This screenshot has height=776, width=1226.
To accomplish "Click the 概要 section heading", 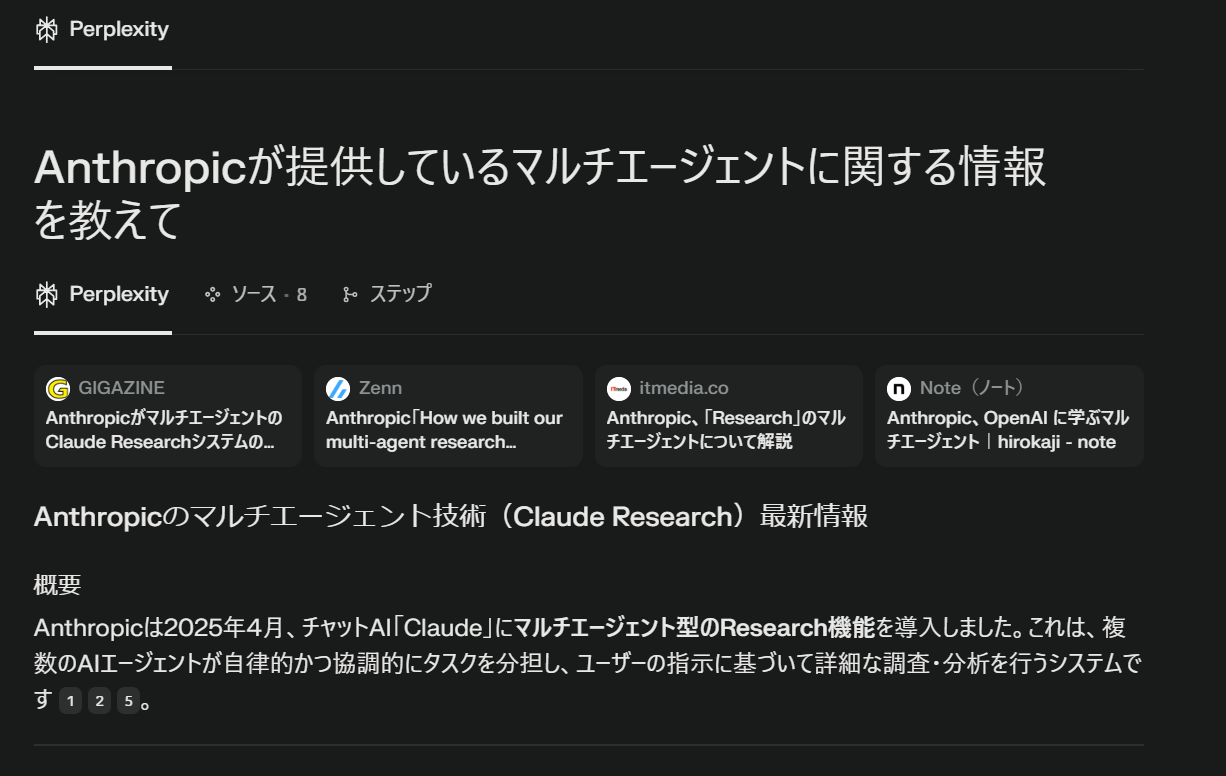I will pos(57,585).
